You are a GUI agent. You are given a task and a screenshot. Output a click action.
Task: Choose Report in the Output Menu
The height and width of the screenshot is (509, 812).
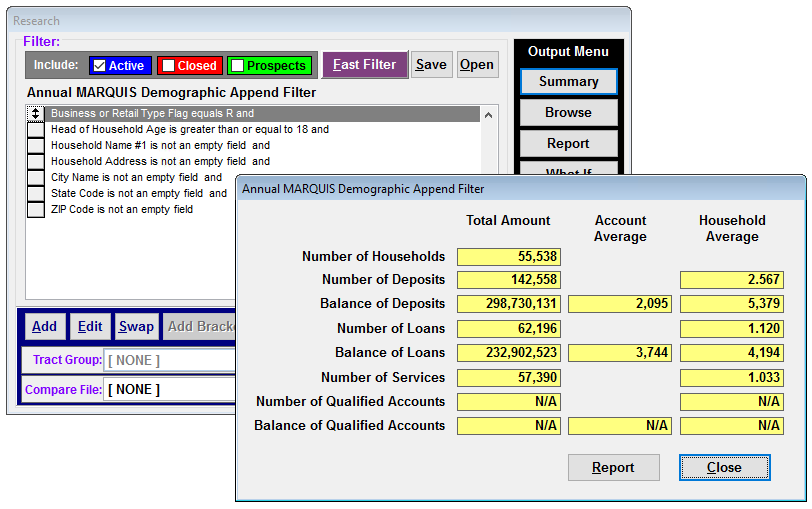pos(569,143)
